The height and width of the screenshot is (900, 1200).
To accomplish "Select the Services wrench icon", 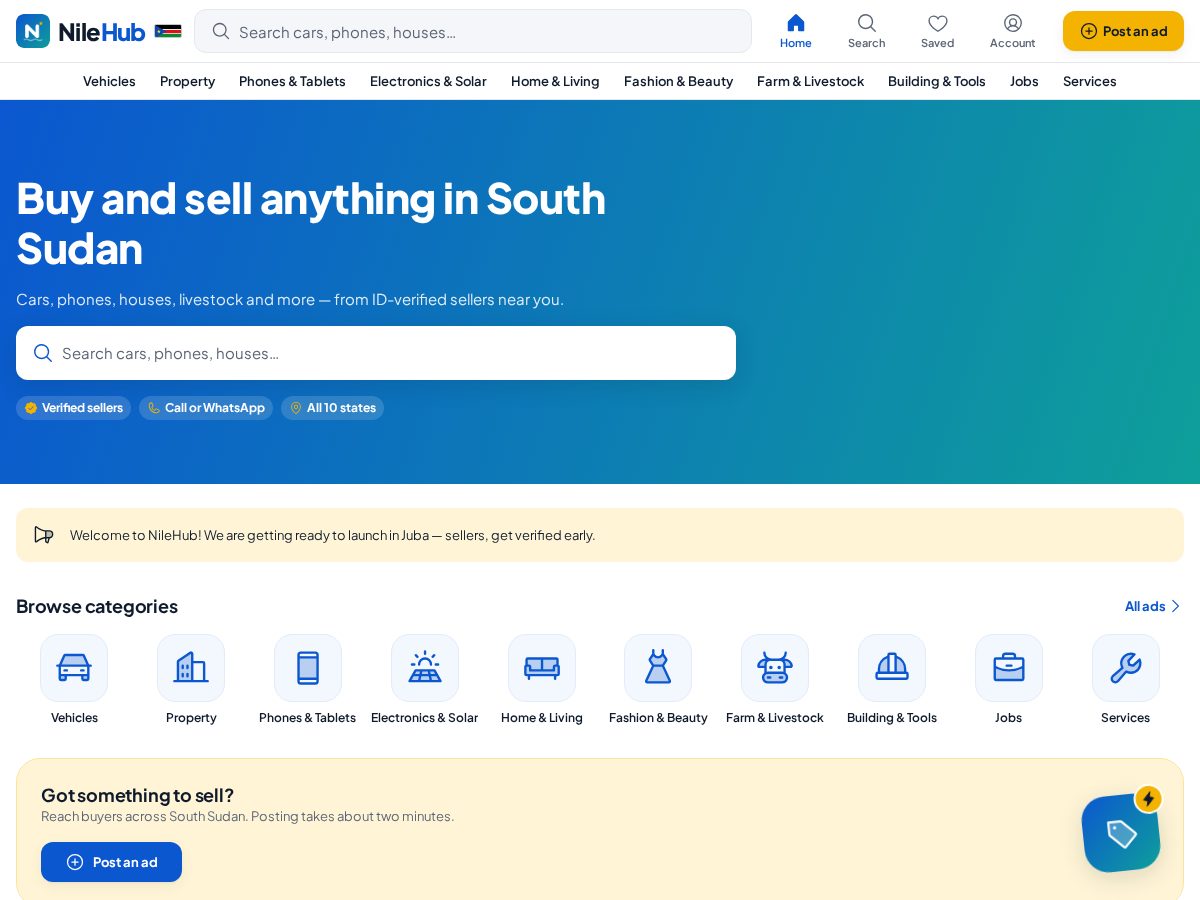I will pos(1126,668).
